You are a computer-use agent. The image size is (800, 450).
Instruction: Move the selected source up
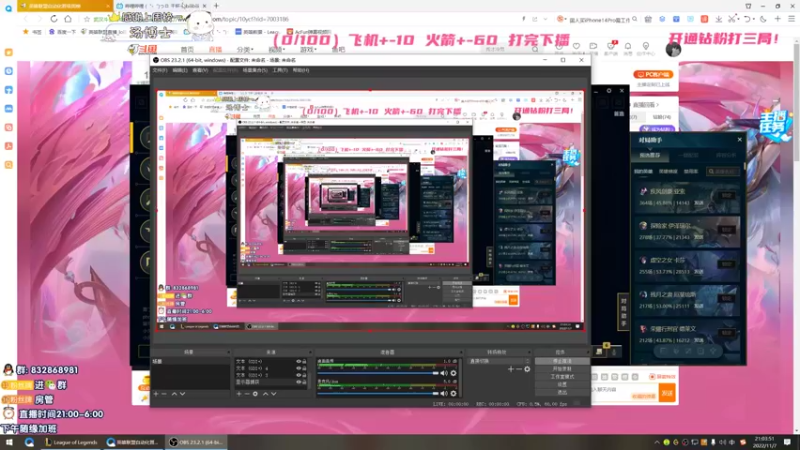(265, 394)
